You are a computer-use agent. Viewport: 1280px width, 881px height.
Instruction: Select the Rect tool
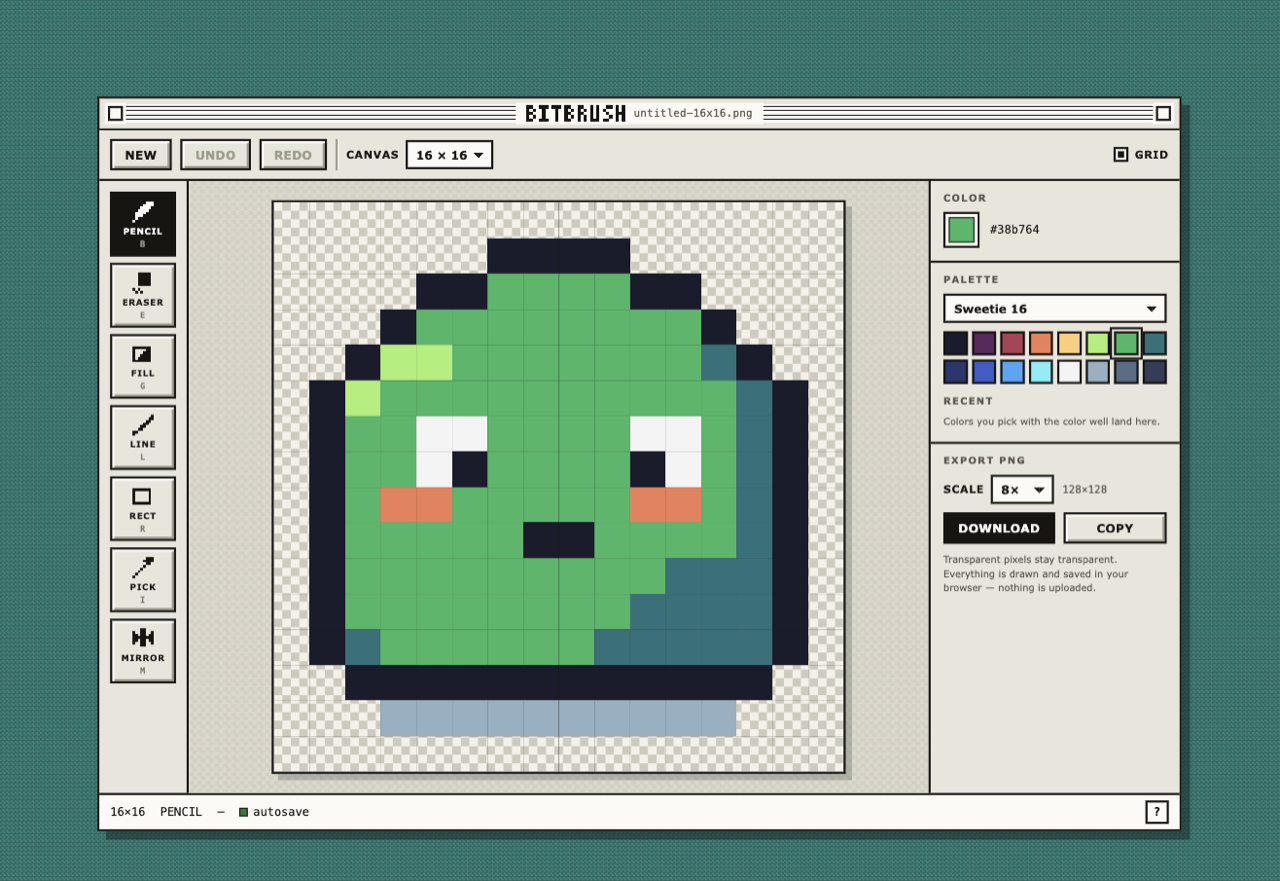[x=143, y=509]
